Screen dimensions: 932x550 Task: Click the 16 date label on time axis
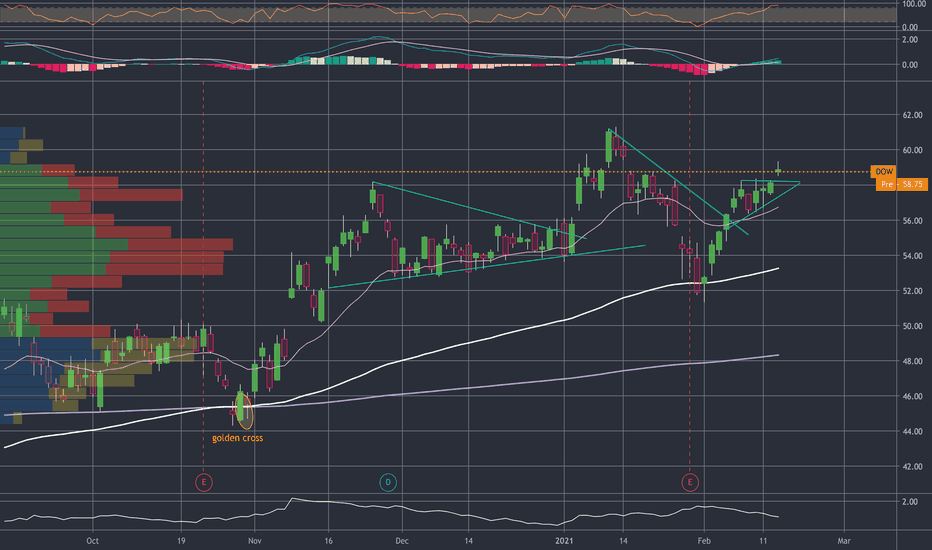coord(328,540)
